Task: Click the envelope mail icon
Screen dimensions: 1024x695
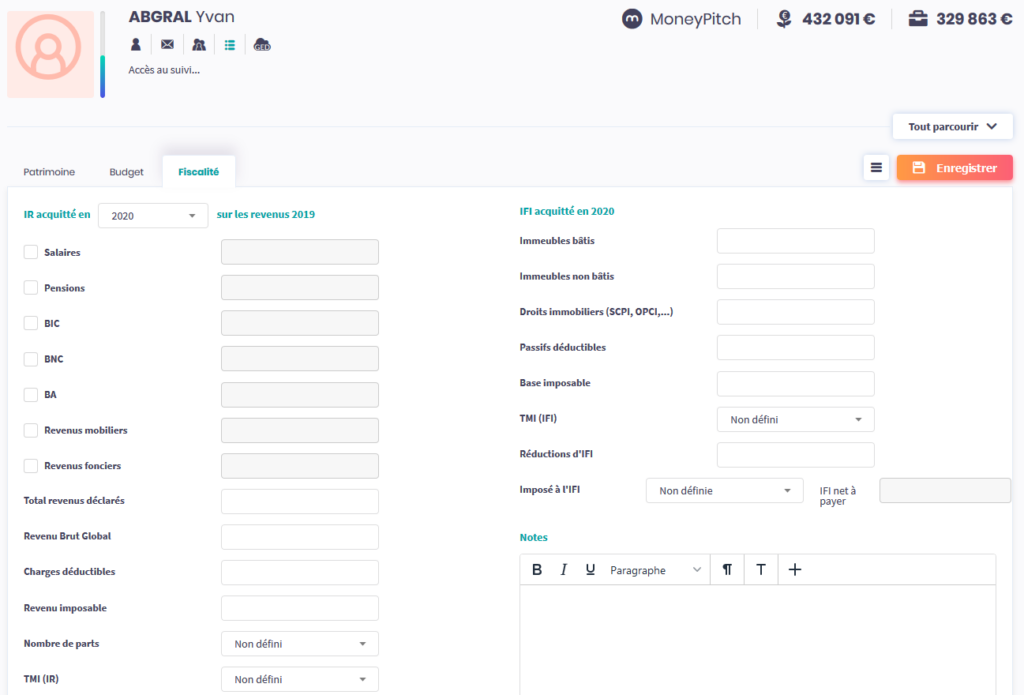Action: click(x=167, y=45)
